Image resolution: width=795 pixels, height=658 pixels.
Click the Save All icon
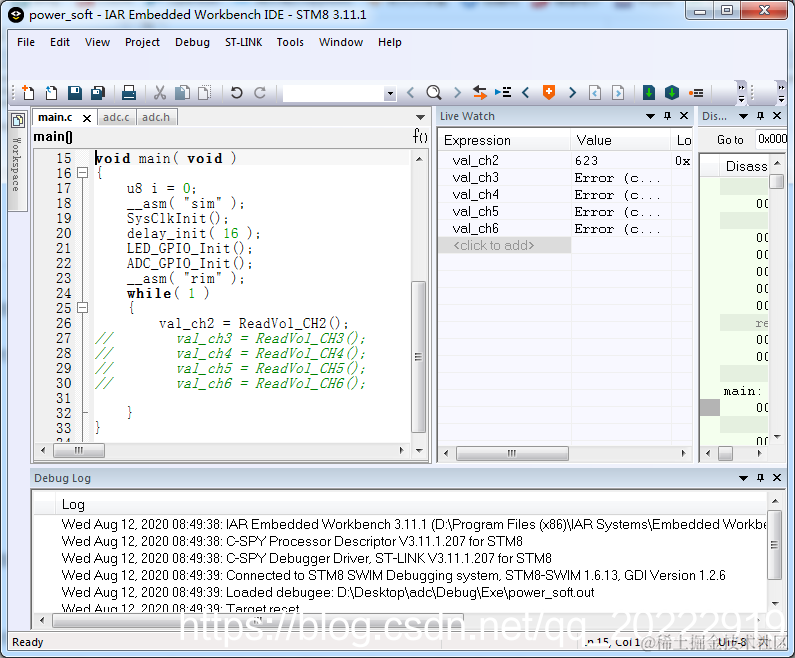(x=98, y=93)
